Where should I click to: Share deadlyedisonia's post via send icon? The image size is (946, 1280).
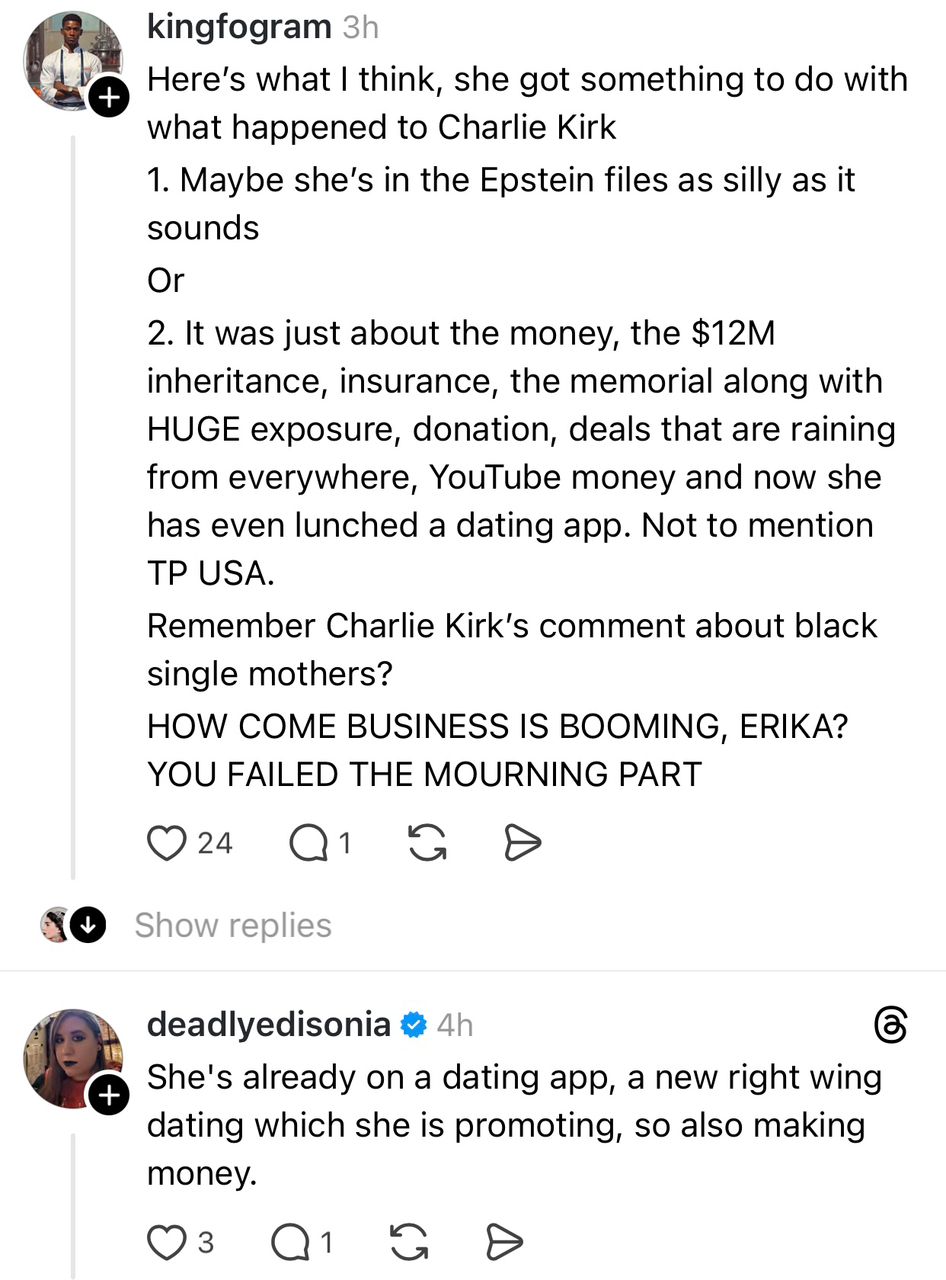(504, 1242)
